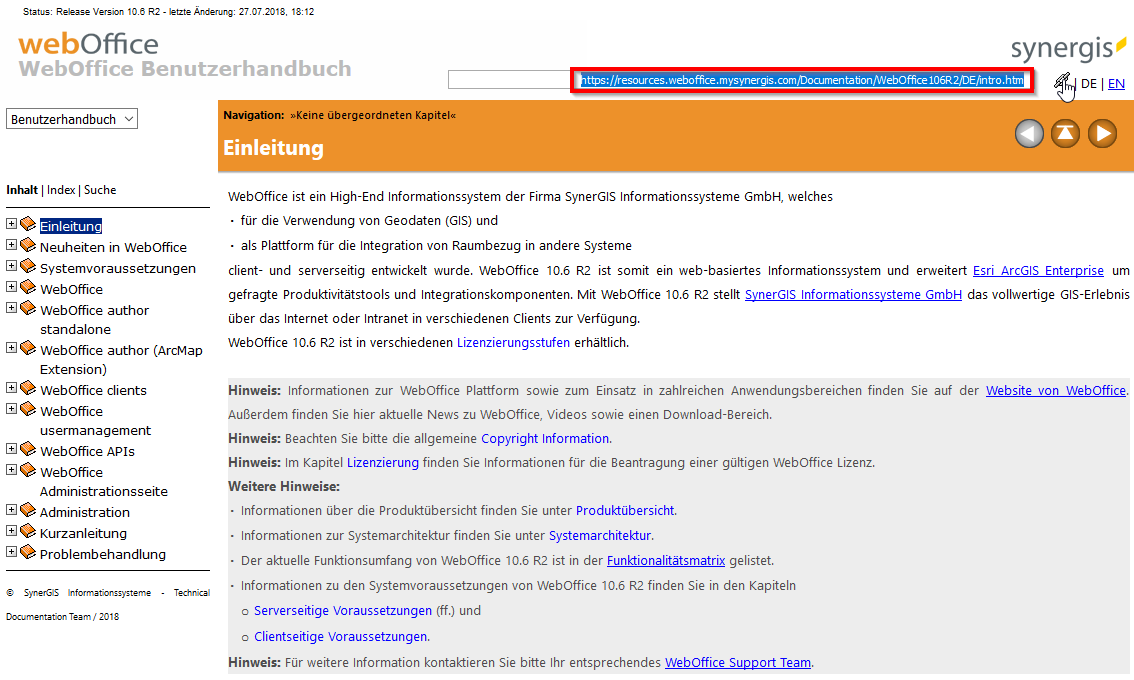Select Administration in the contents tree

(85, 512)
